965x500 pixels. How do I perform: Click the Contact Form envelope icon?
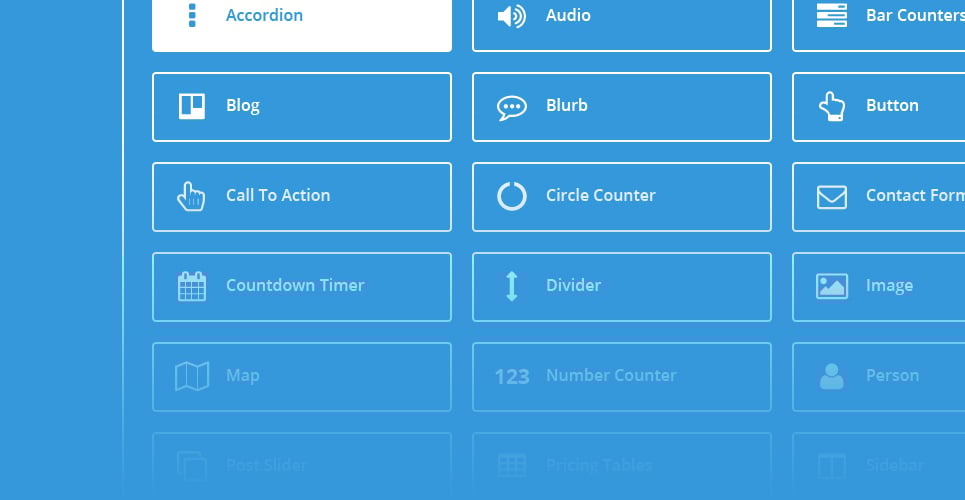pyautogui.click(x=831, y=197)
